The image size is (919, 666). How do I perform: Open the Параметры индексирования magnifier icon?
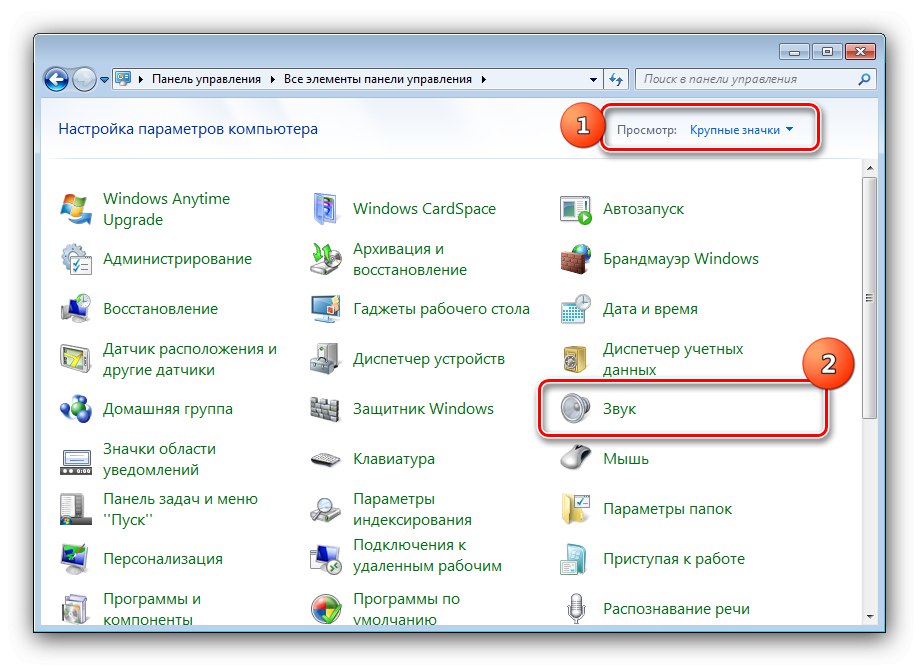point(326,509)
